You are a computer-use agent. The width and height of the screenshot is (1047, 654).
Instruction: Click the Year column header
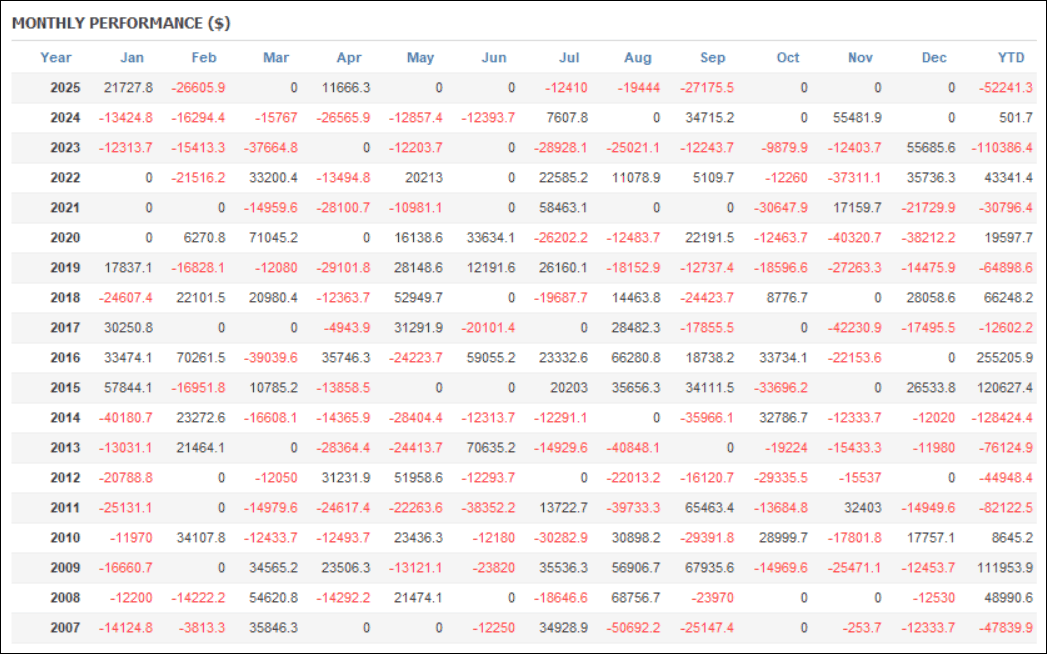56,57
